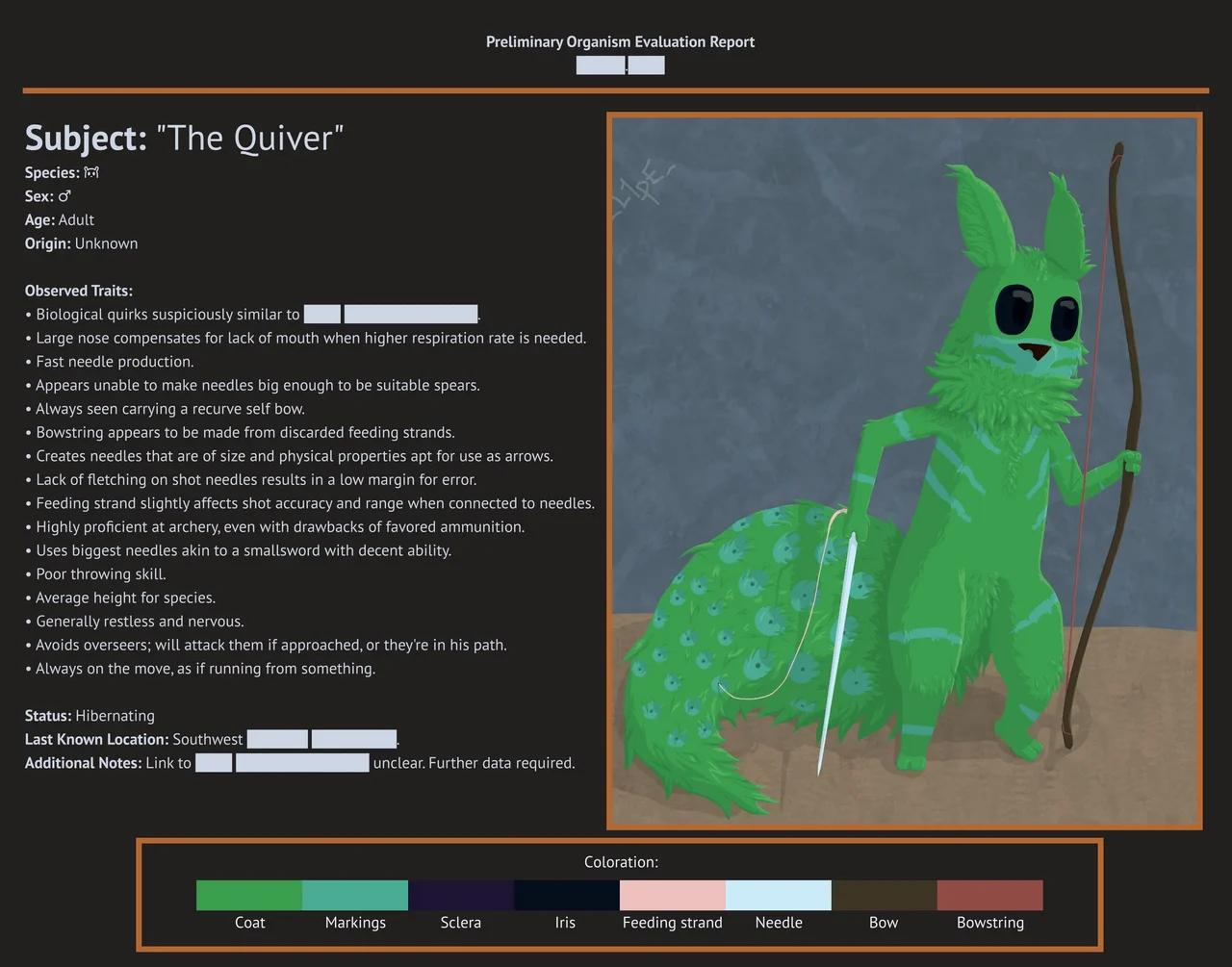Select the Coat color swatch
This screenshot has width=1232, height=967.
[x=248, y=895]
